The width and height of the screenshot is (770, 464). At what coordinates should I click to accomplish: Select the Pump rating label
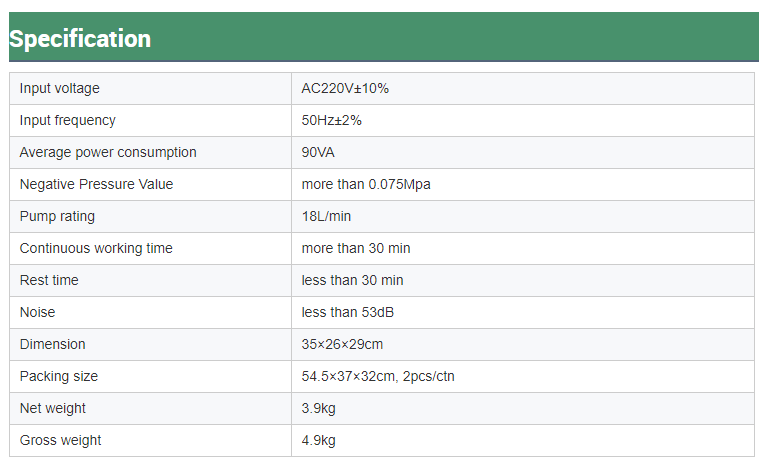[57, 216]
